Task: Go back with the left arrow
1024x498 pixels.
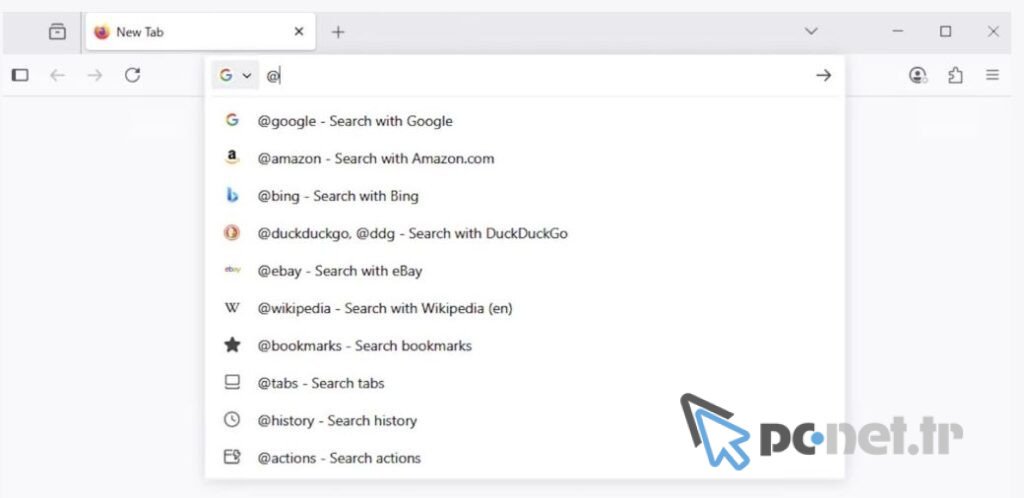Action: tap(57, 75)
